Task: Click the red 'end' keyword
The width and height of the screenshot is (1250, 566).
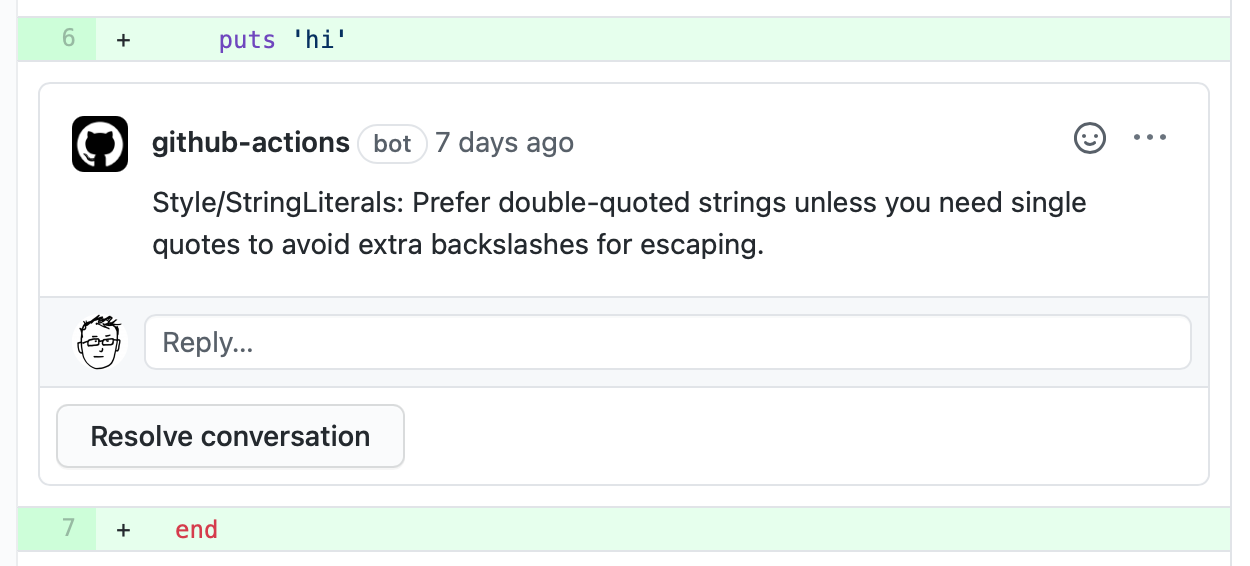Action: 196,529
